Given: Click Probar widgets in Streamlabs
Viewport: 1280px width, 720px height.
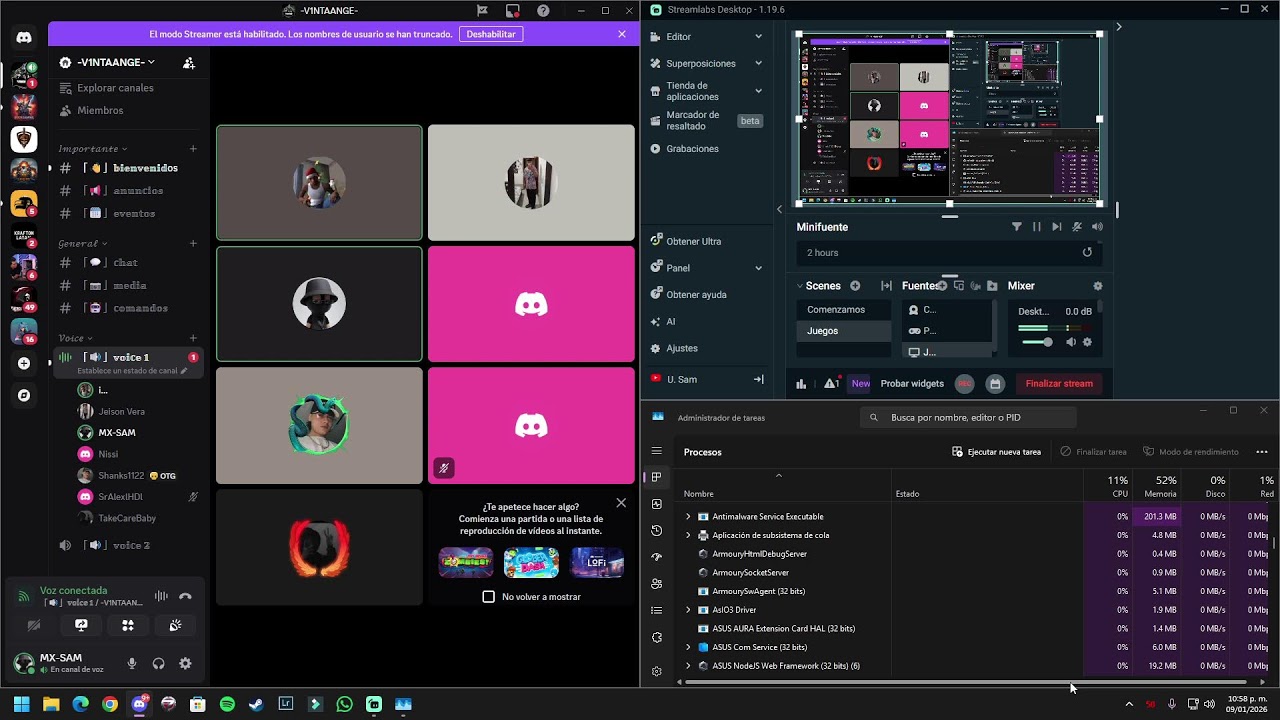Looking at the screenshot, I should tap(912, 384).
